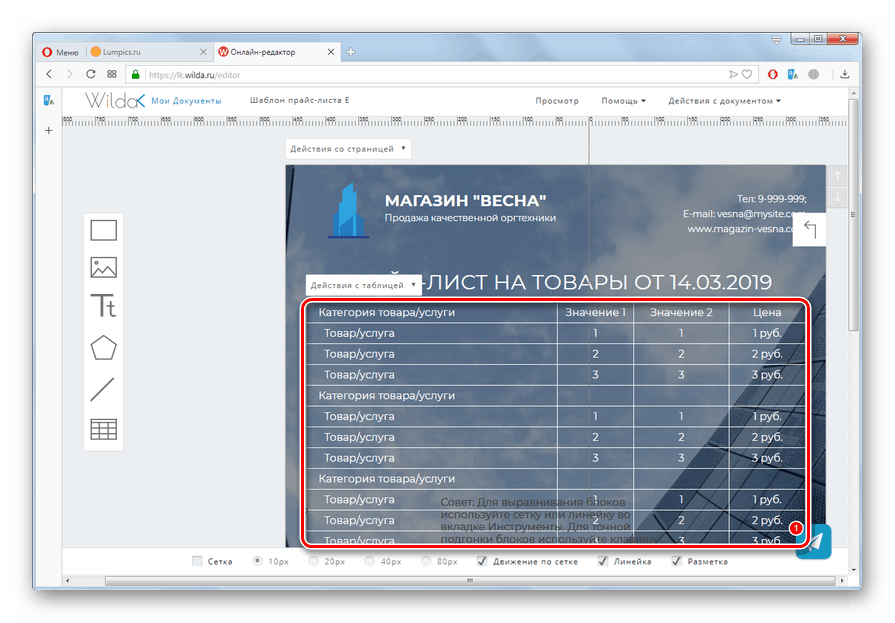Select the table insert tool
The height and width of the screenshot is (623, 895).
103,429
